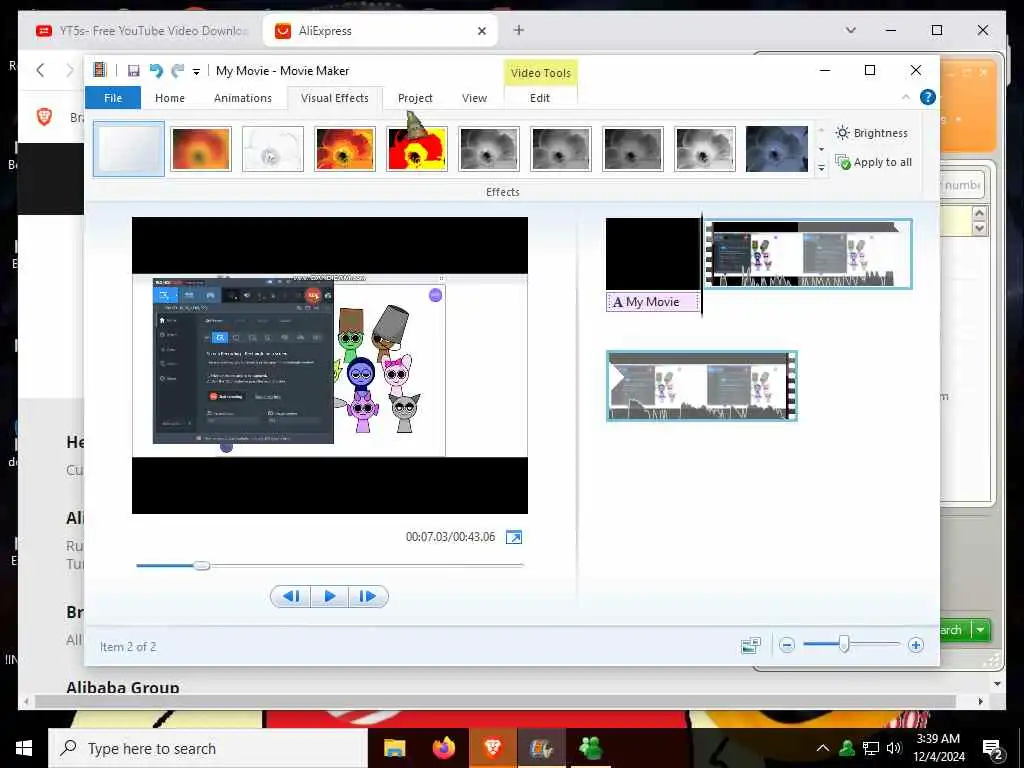Select the first video clip beside the title
This screenshot has height=768, width=1024.
pyautogui.click(x=808, y=254)
